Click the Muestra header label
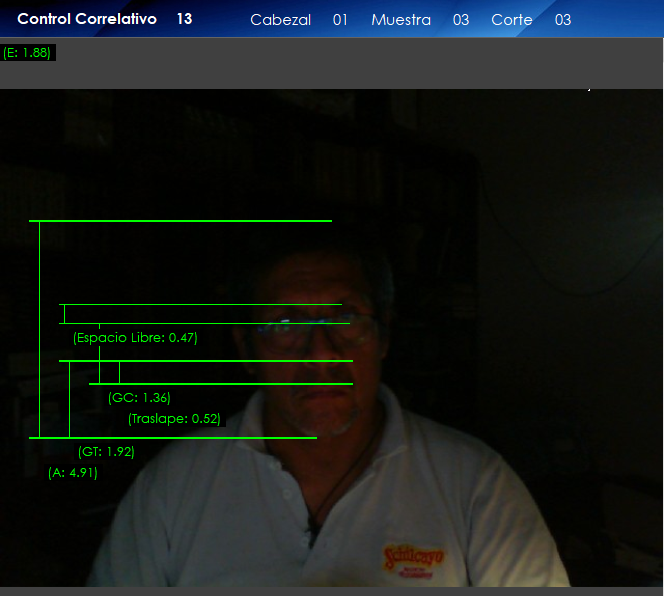This screenshot has width=664, height=596. click(400, 20)
